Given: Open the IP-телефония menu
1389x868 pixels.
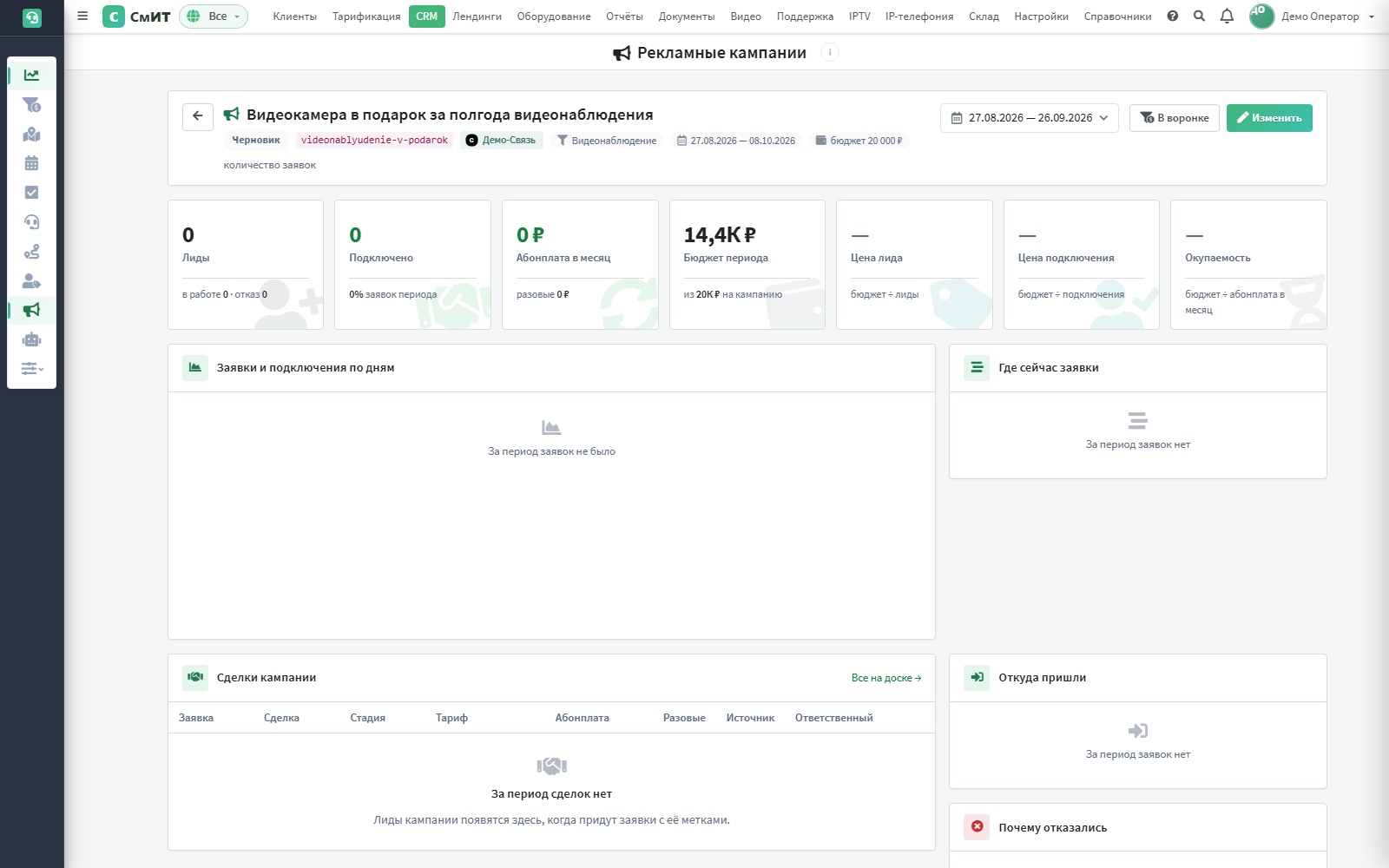Looking at the screenshot, I should 919,16.
